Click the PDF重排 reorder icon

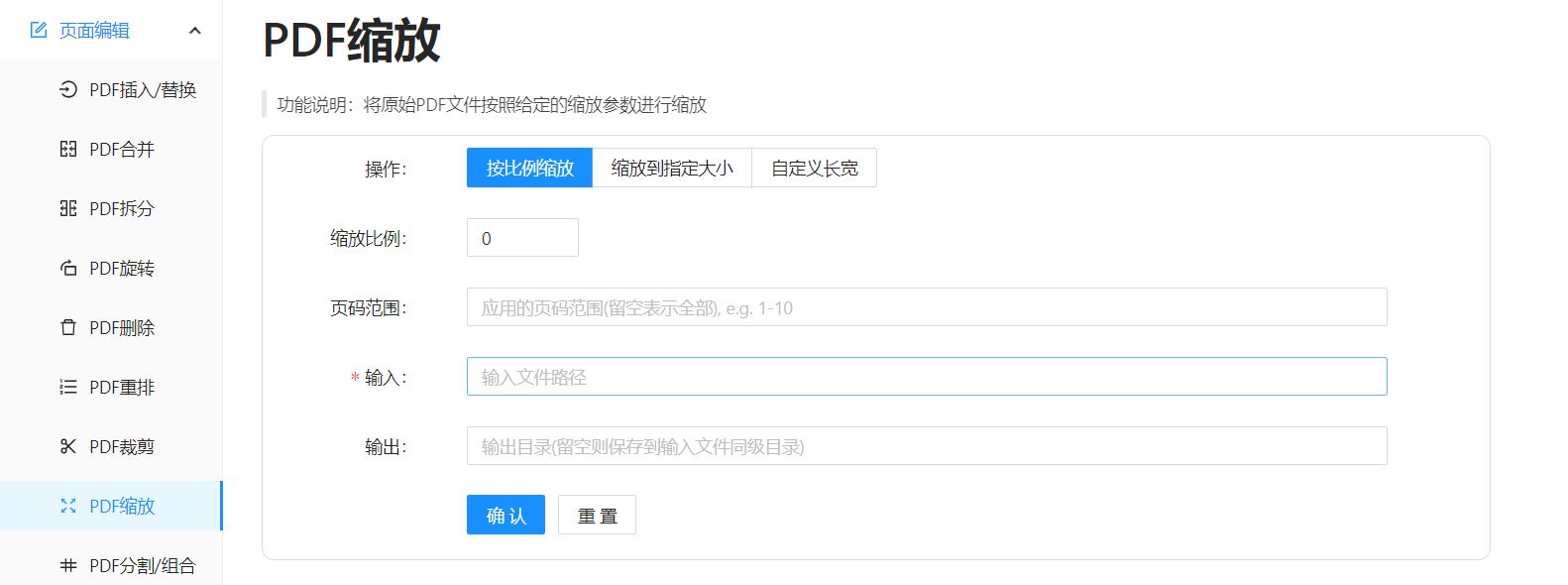click(68, 387)
